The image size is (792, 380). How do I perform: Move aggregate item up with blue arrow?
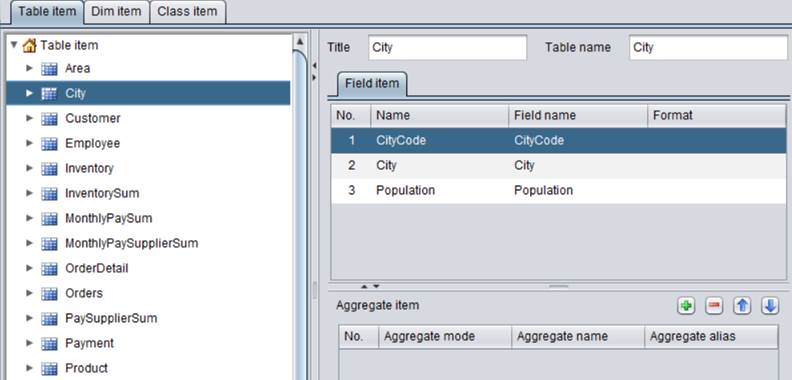(x=742, y=306)
